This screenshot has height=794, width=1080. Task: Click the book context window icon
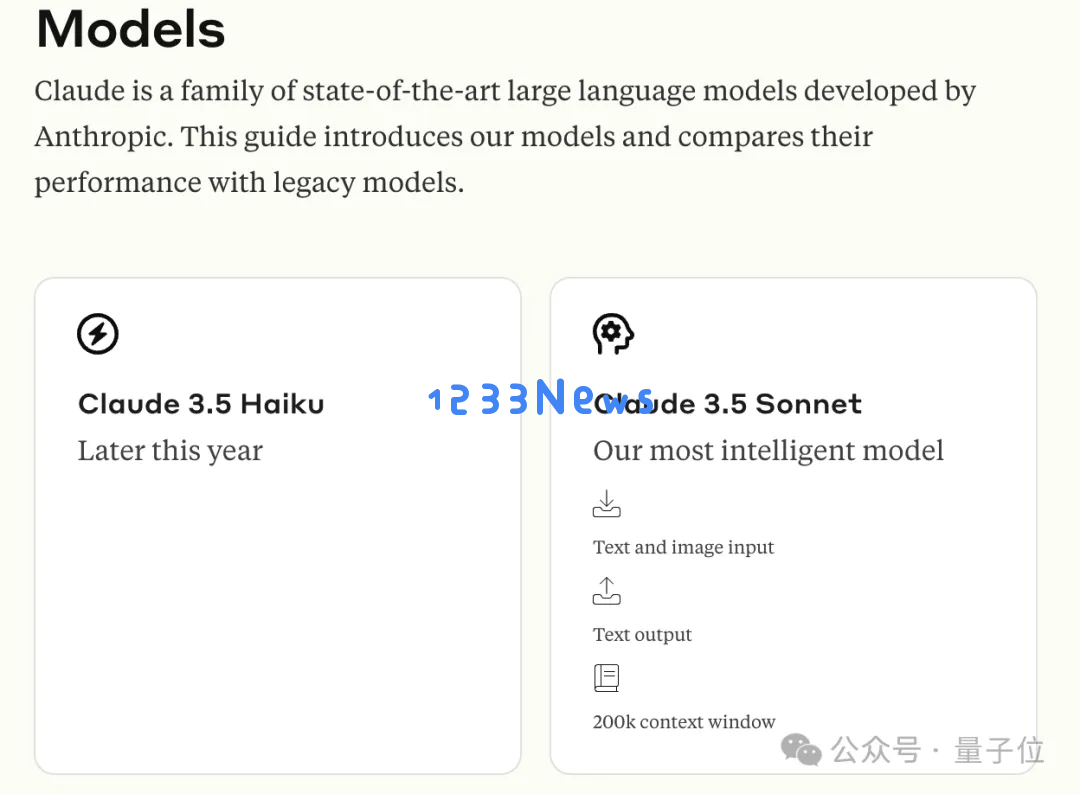[x=606, y=678]
